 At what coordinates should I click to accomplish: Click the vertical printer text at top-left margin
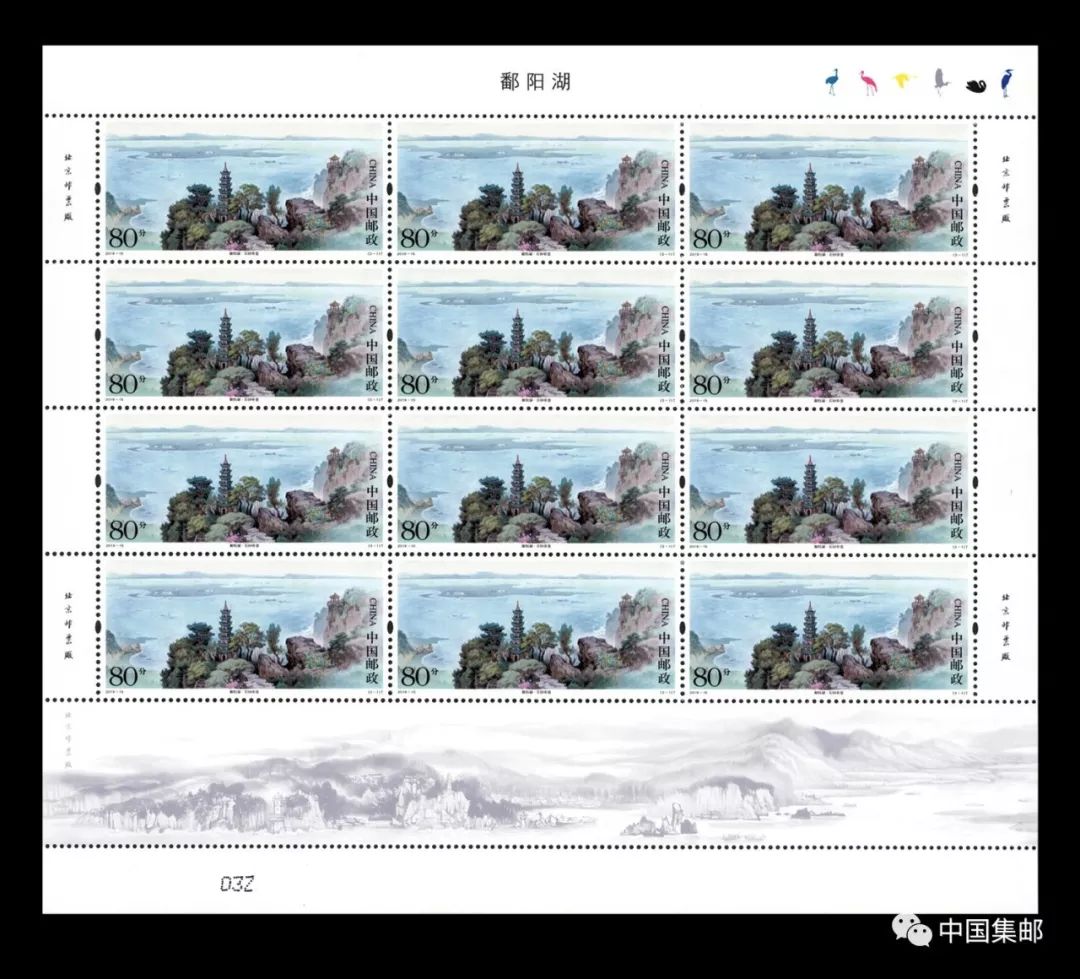(x=69, y=176)
